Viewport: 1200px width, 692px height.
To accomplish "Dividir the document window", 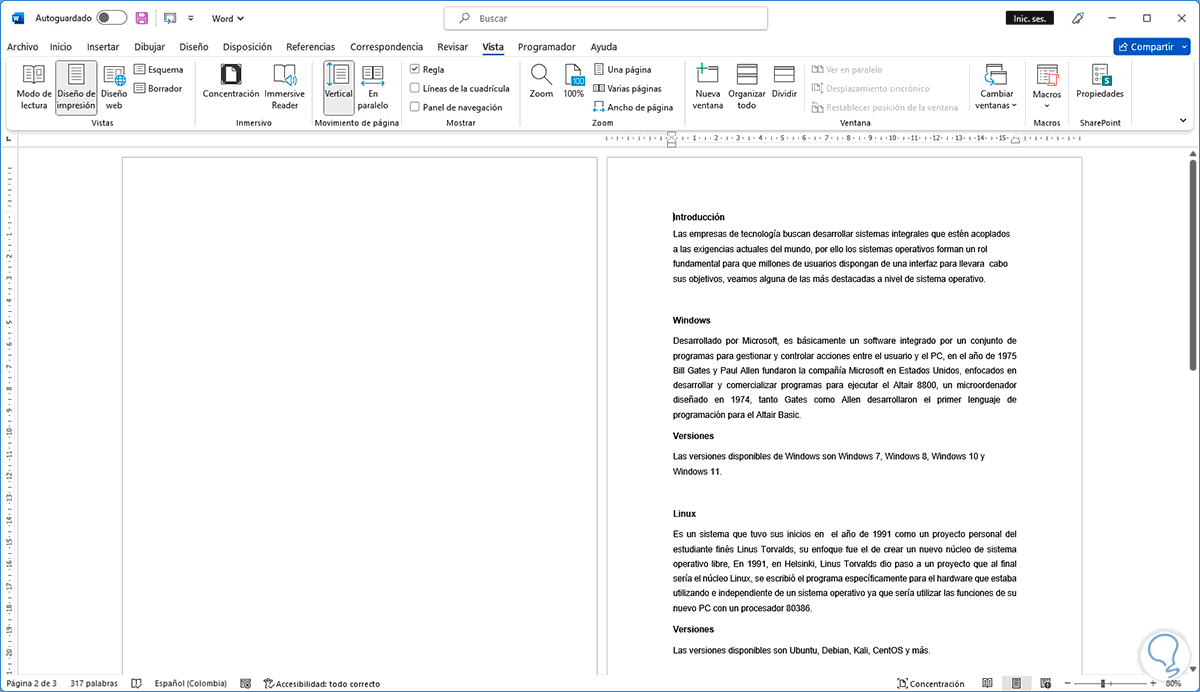I will coord(784,82).
